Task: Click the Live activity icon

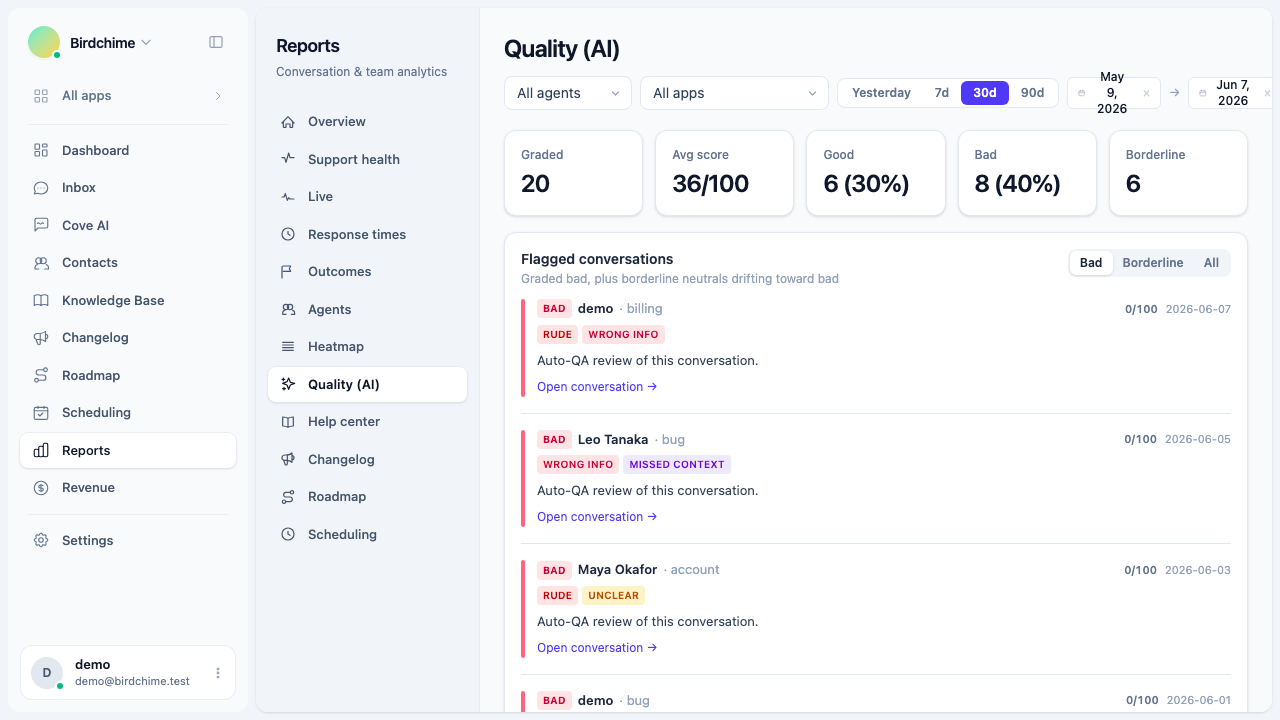Action: (x=288, y=197)
